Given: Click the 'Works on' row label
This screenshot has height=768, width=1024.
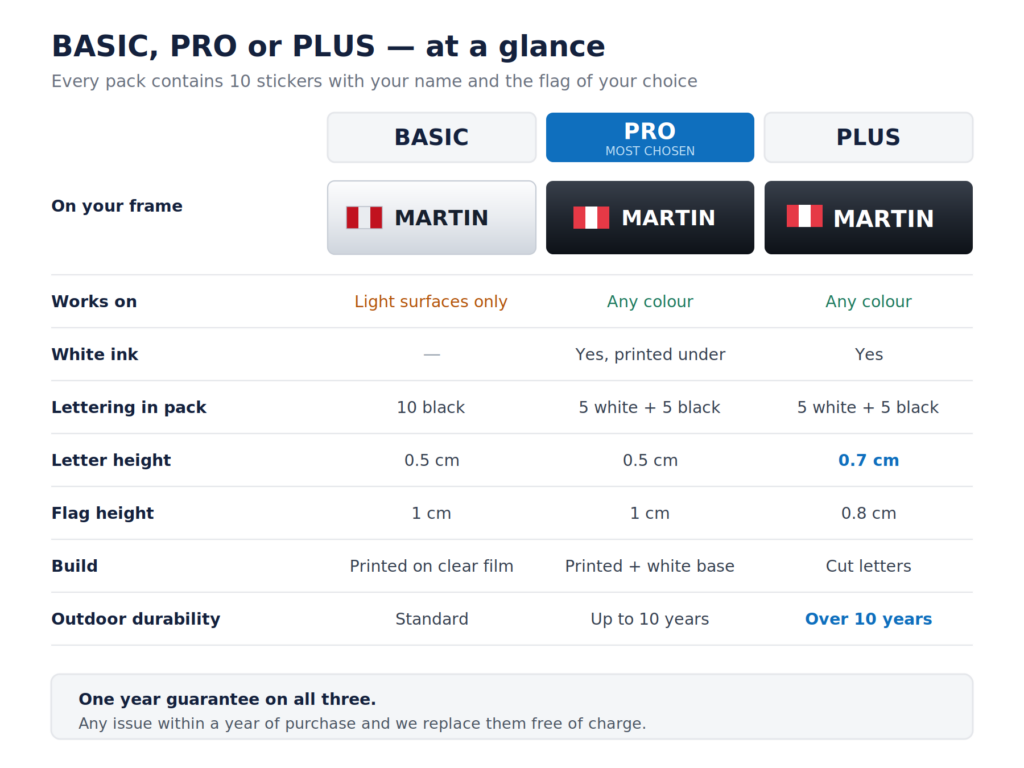Looking at the screenshot, I should point(94,301).
